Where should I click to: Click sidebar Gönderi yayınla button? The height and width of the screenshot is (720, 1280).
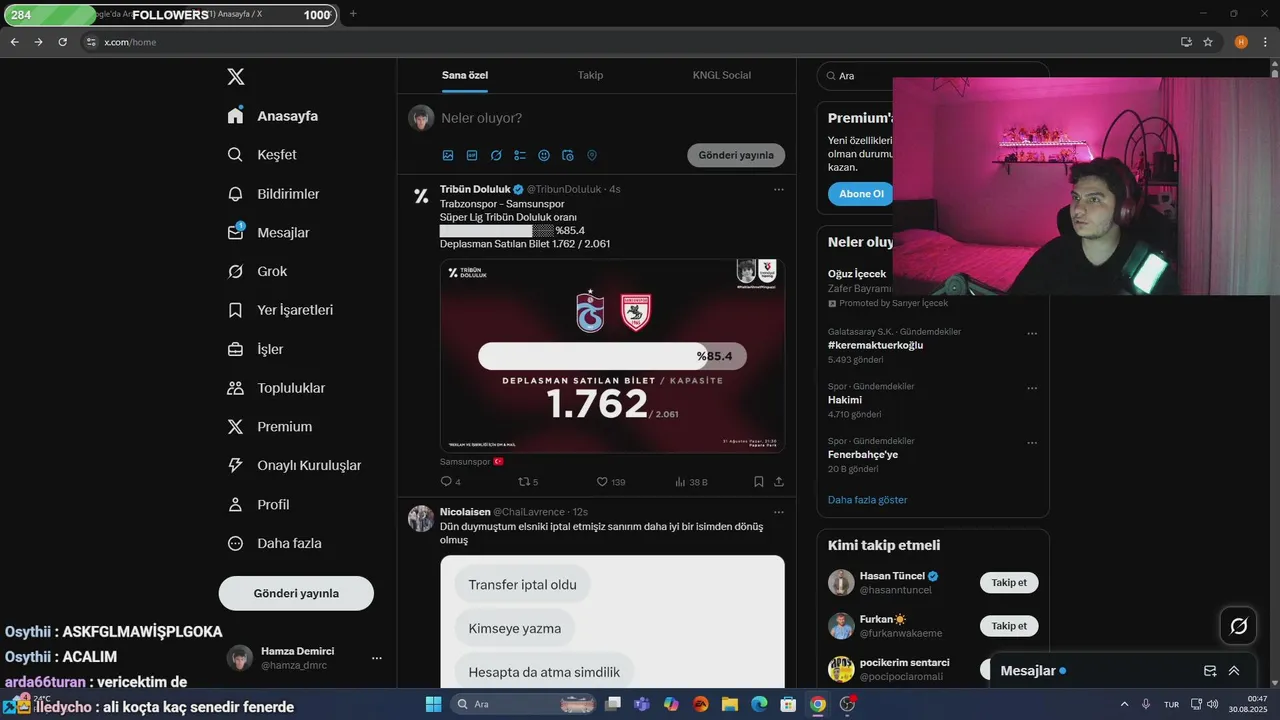point(296,593)
